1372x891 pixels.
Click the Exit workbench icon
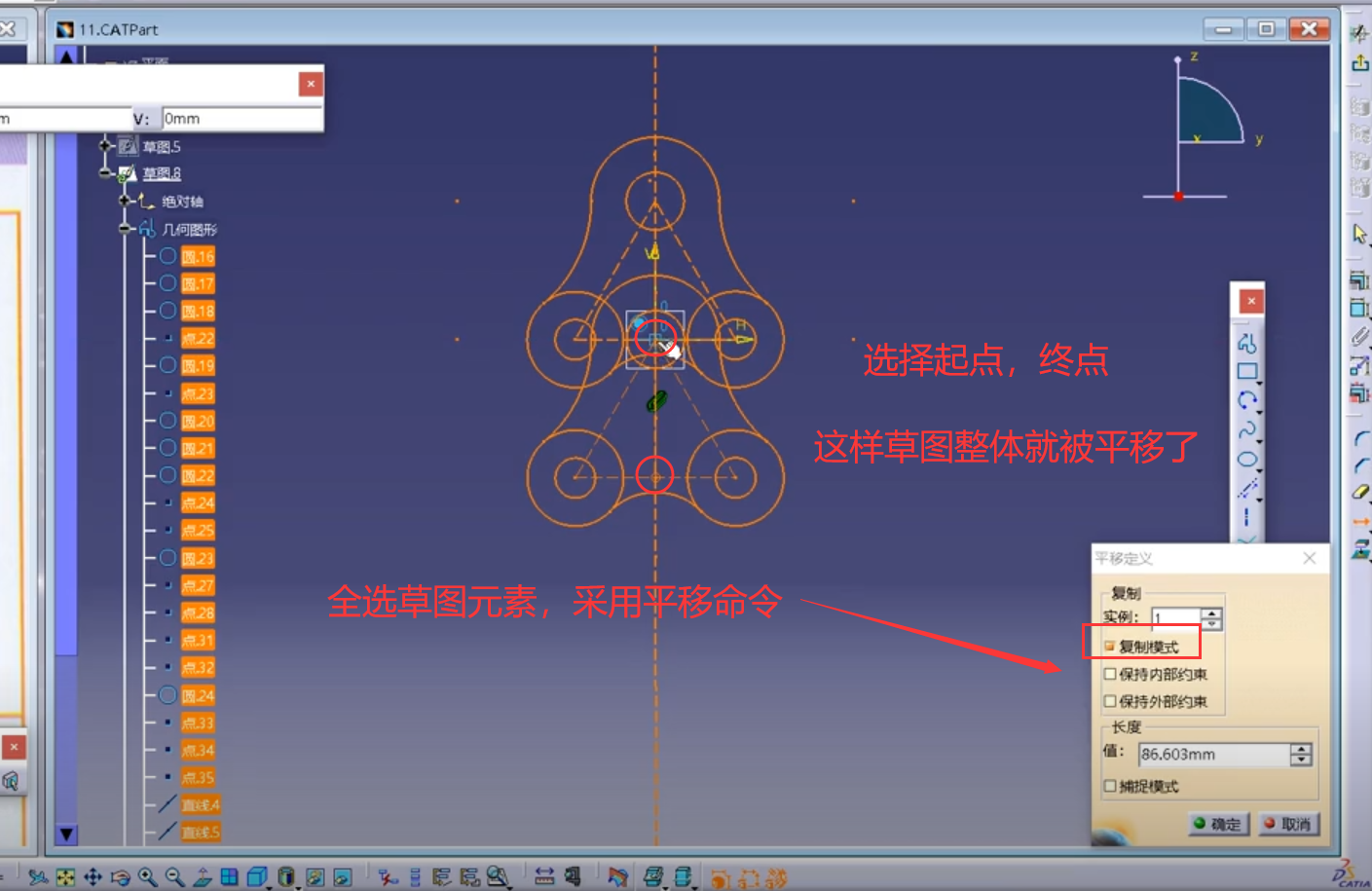[x=1359, y=62]
